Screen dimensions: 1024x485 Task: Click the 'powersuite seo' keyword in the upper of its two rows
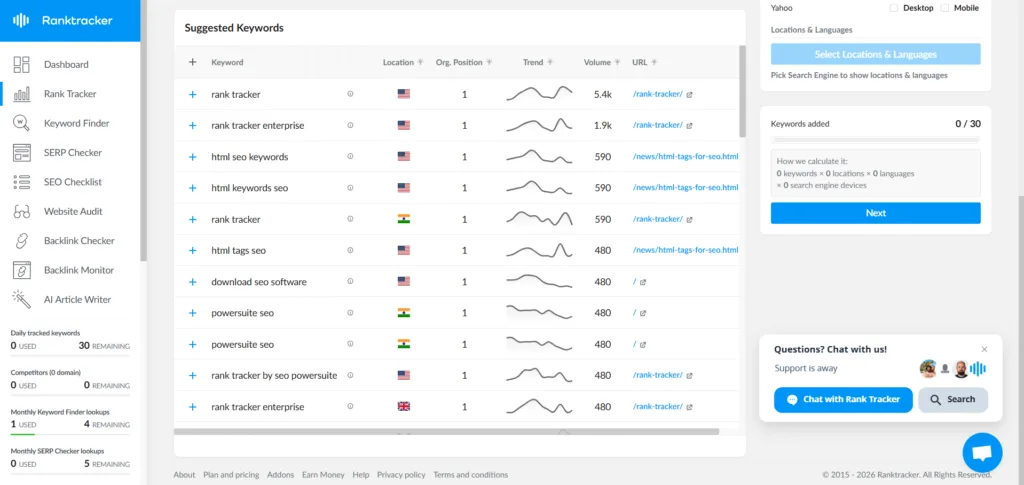click(x=242, y=313)
